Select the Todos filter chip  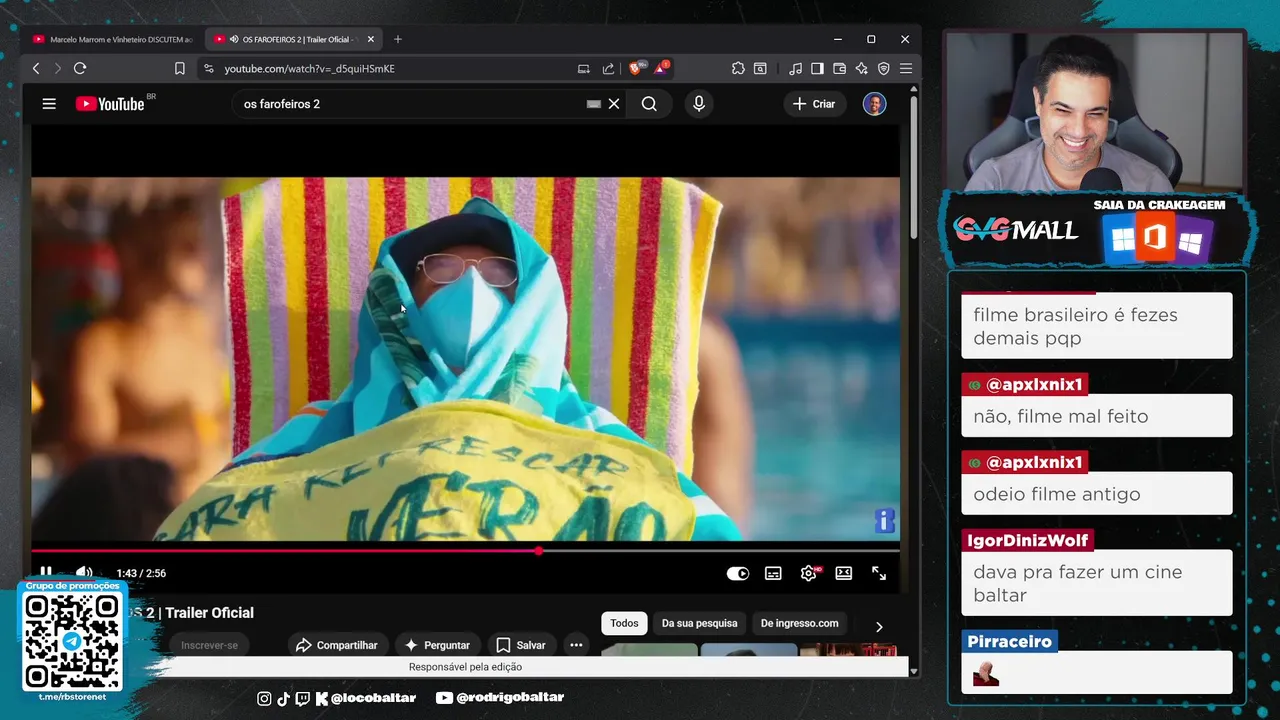click(624, 623)
